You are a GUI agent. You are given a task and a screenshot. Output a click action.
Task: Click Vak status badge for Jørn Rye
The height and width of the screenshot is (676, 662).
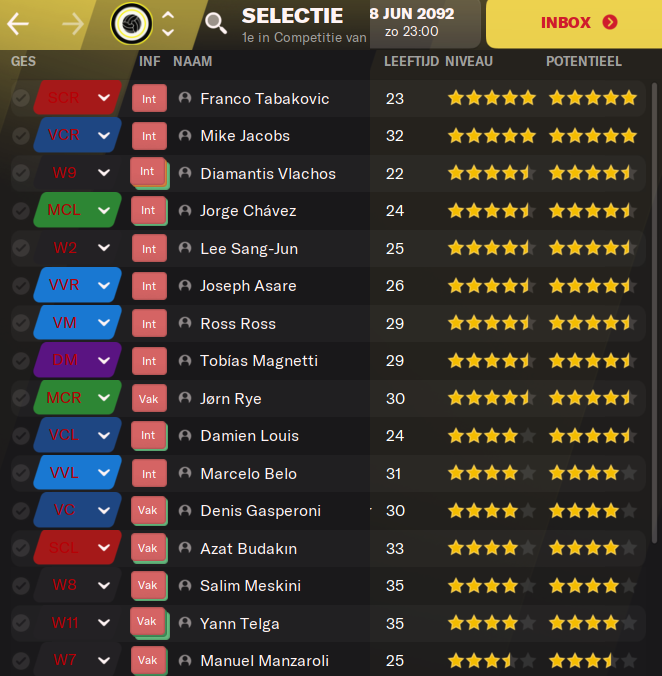tap(149, 399)
